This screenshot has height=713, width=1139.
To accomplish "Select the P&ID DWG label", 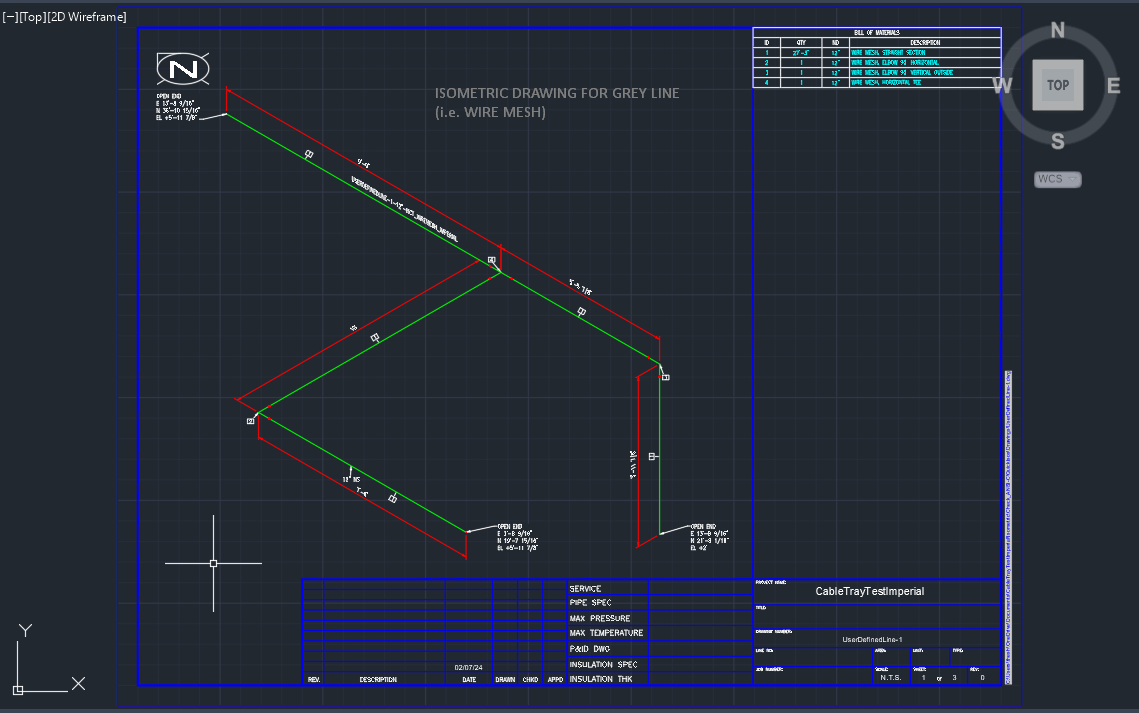I will click(590, 649).
